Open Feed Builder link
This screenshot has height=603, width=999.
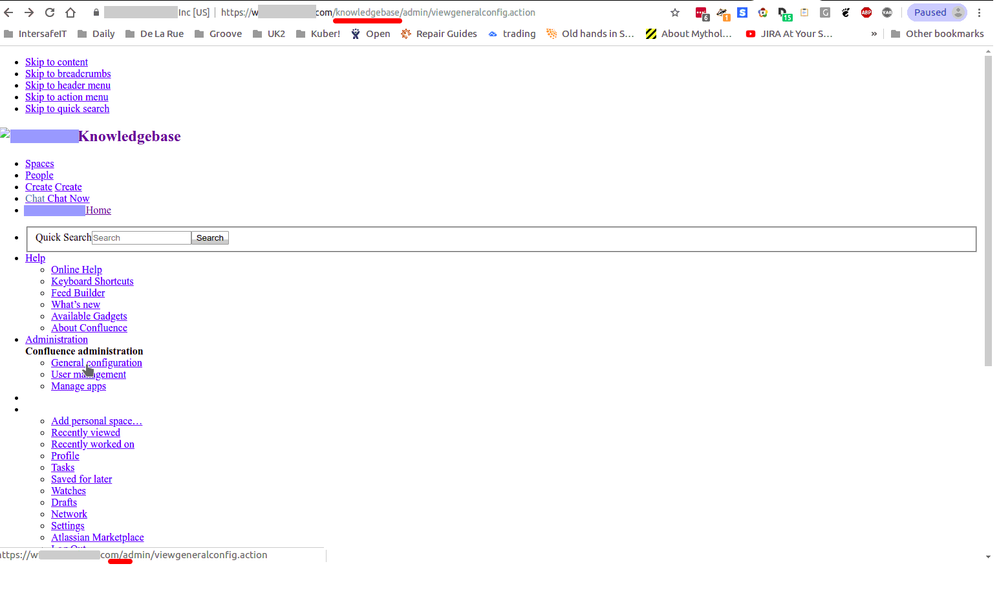(x=78, y=293)
